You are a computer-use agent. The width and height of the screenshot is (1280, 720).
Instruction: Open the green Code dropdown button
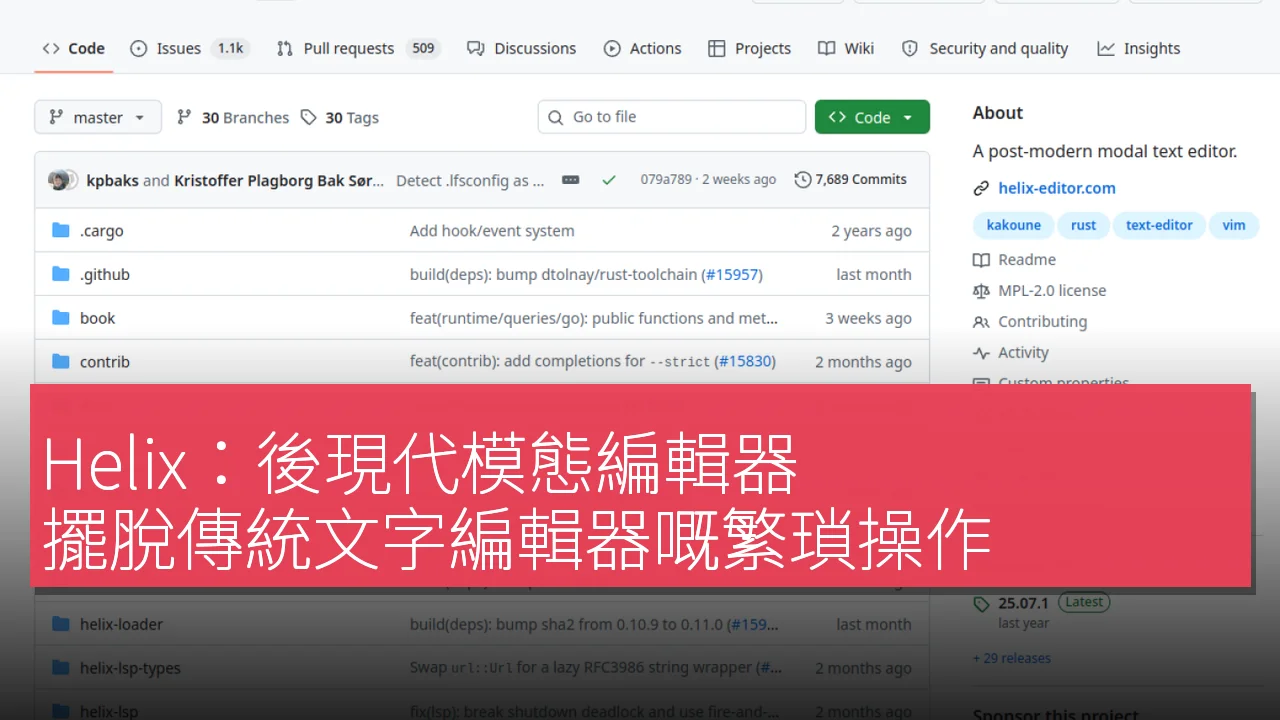tap(872, 117)
